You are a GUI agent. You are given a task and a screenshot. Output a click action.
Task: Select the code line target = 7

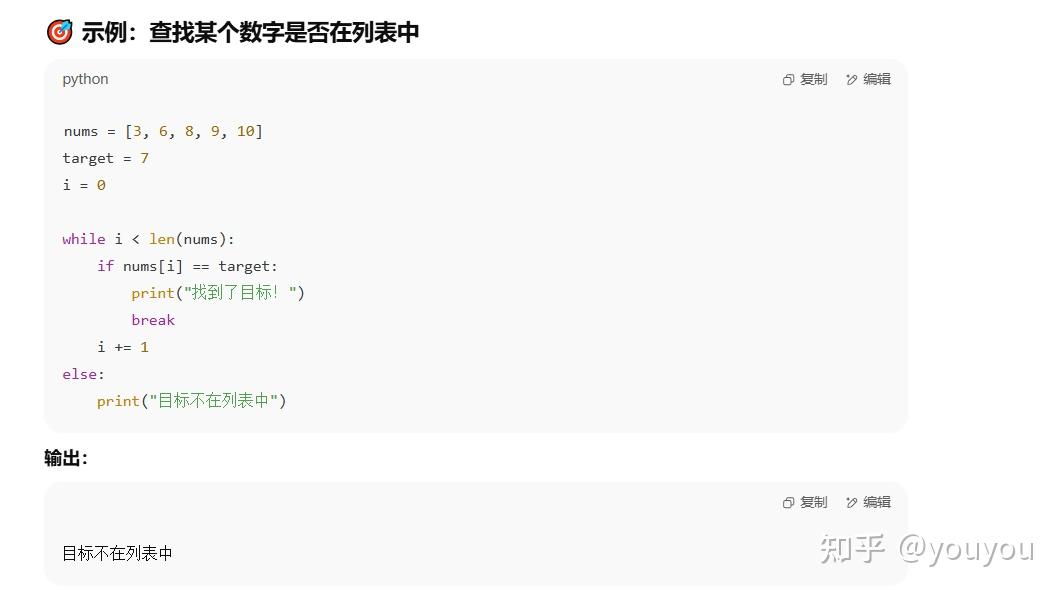click(x=105, y=158)
